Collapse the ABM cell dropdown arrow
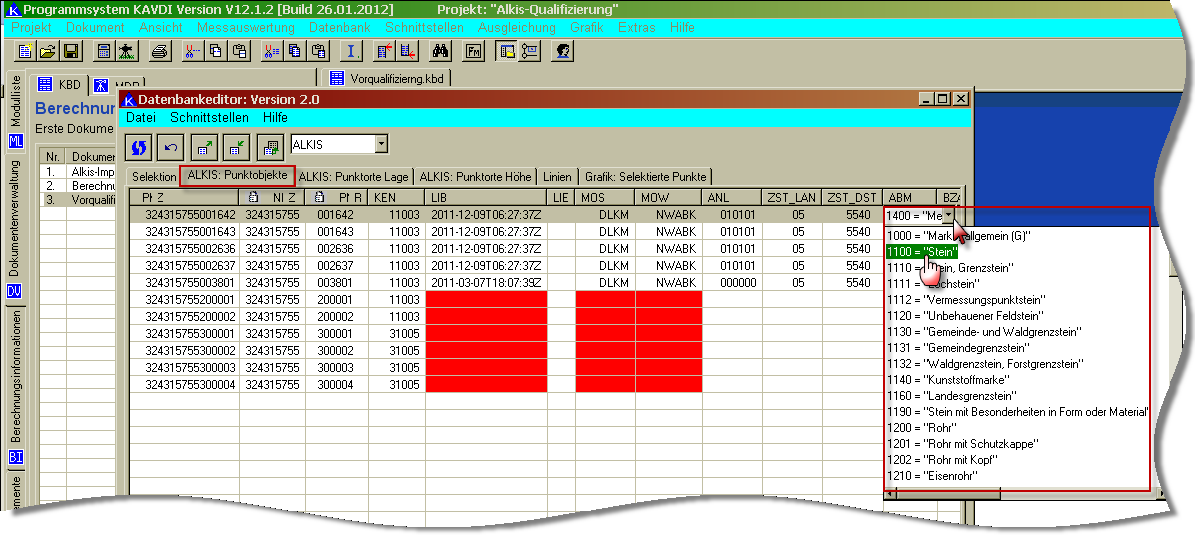The width and height of the screenshot is (1195, 535). click(949, 215)
